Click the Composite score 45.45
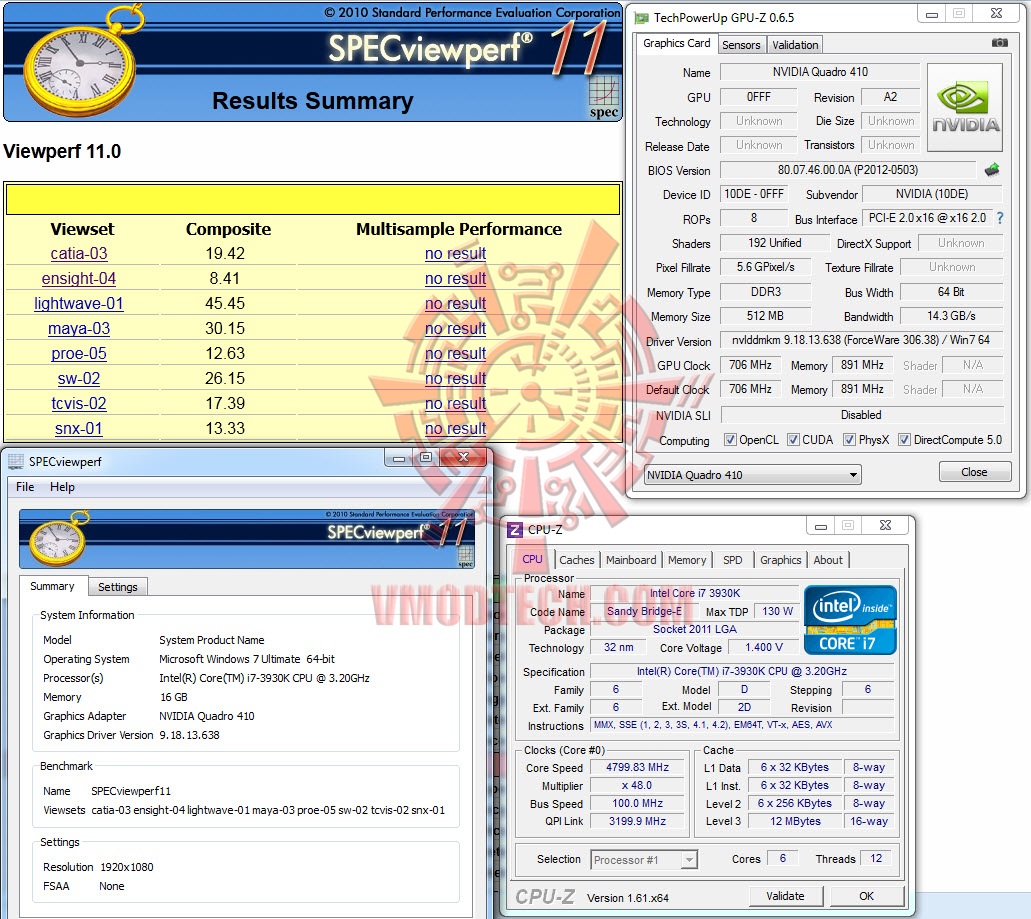 (225, 304)
